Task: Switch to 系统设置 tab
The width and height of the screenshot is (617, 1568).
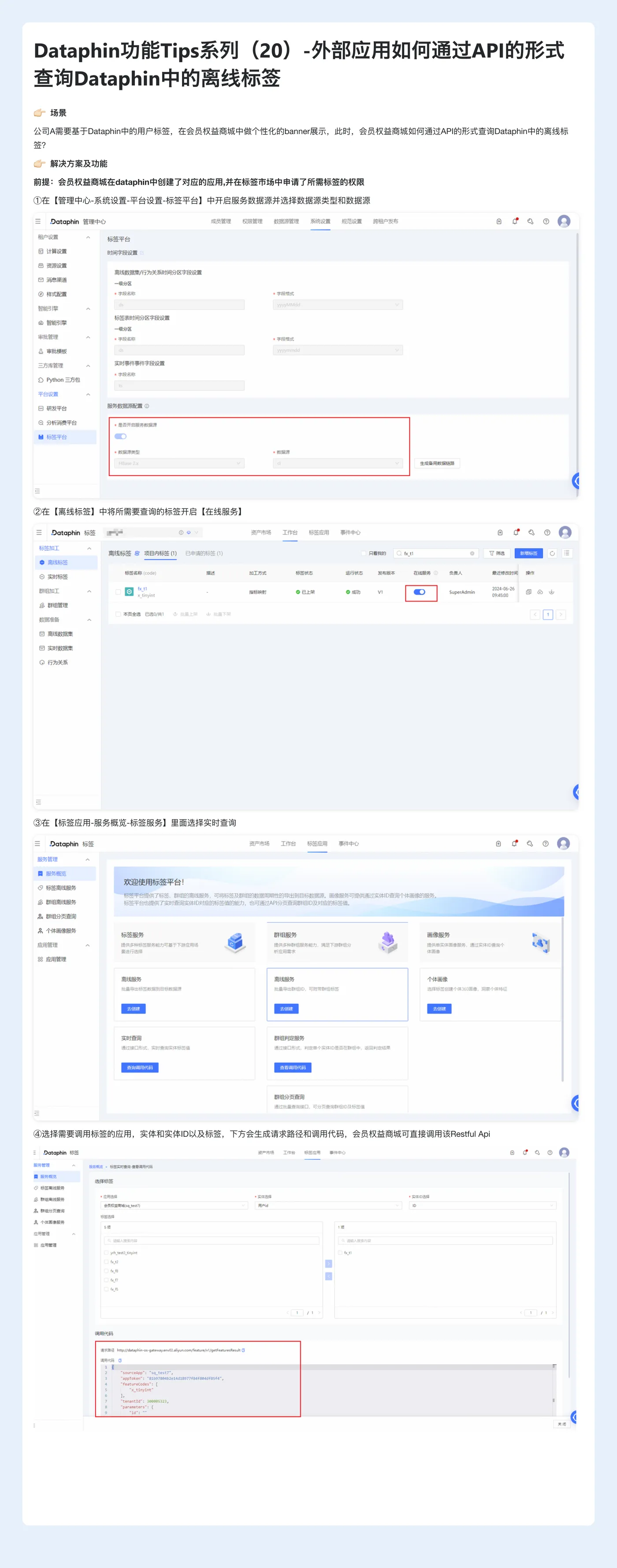Action: tap(320, 221)
